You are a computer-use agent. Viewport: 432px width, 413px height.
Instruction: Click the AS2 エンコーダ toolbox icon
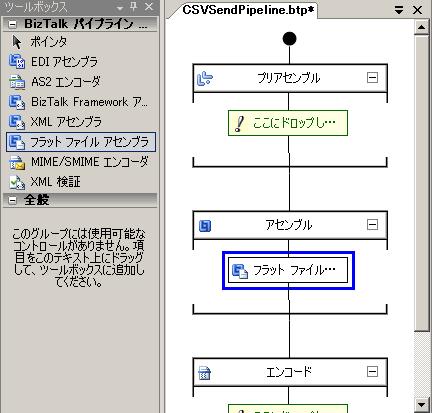17,82
